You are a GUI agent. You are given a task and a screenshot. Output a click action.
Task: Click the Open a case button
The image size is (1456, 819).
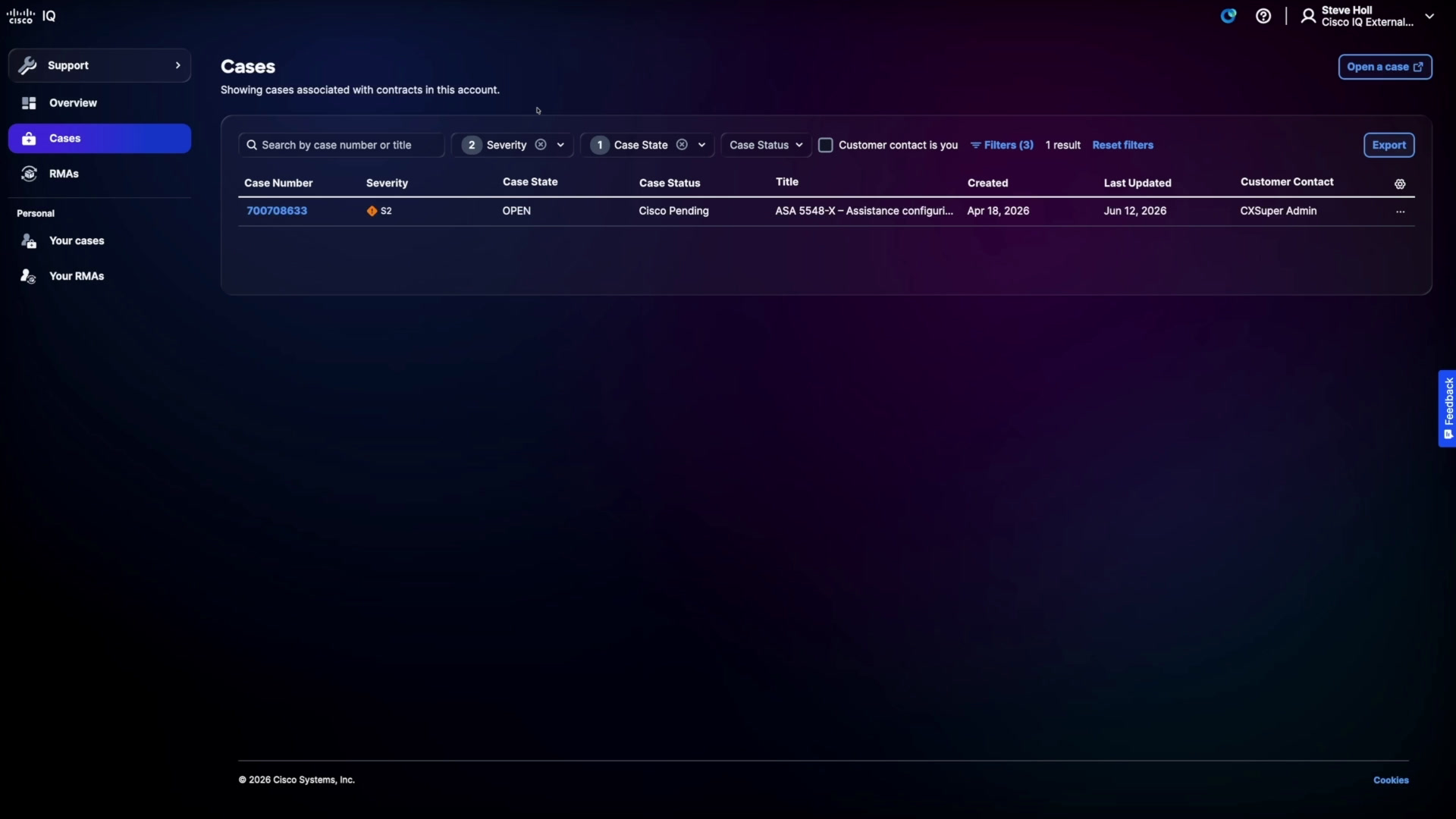coord(1385,67)
